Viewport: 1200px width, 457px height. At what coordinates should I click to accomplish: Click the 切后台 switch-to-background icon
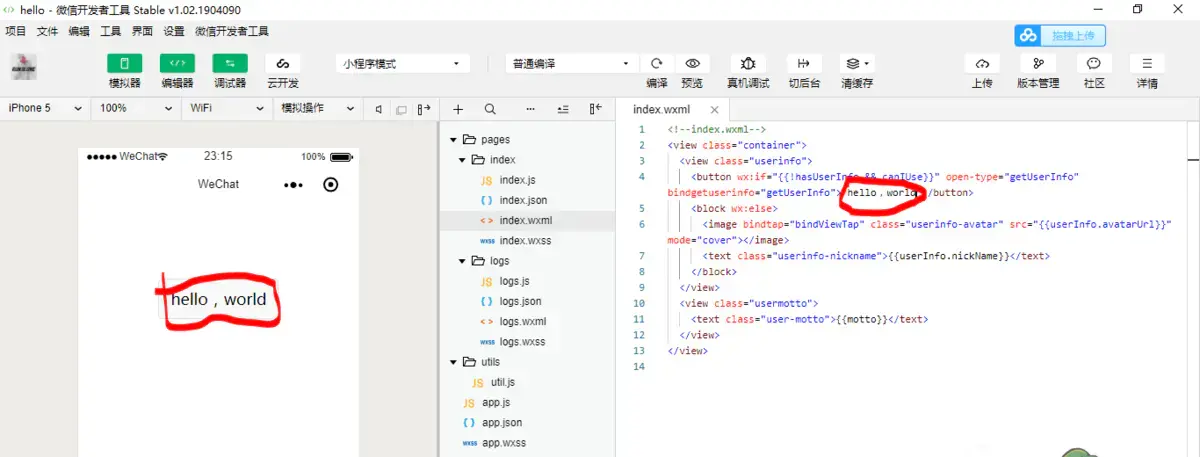[x=804, y=63]
